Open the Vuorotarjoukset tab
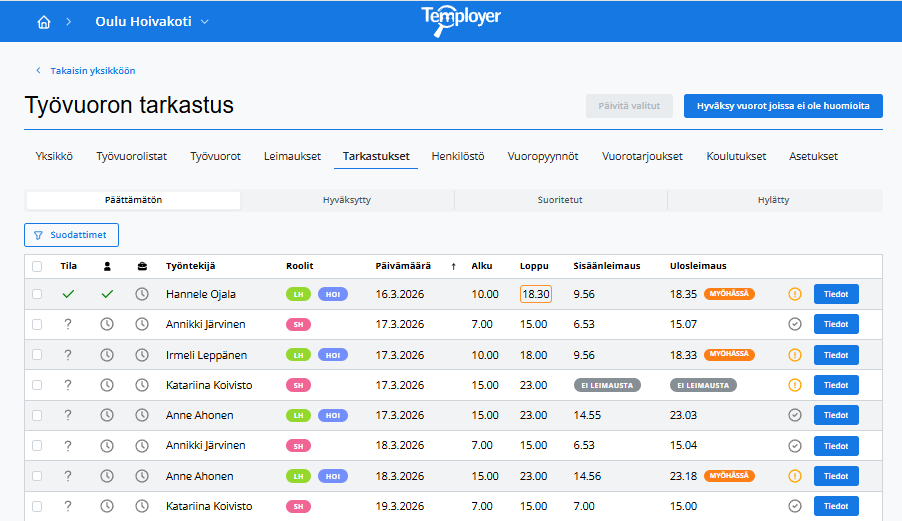 click(x=643, y=156)
